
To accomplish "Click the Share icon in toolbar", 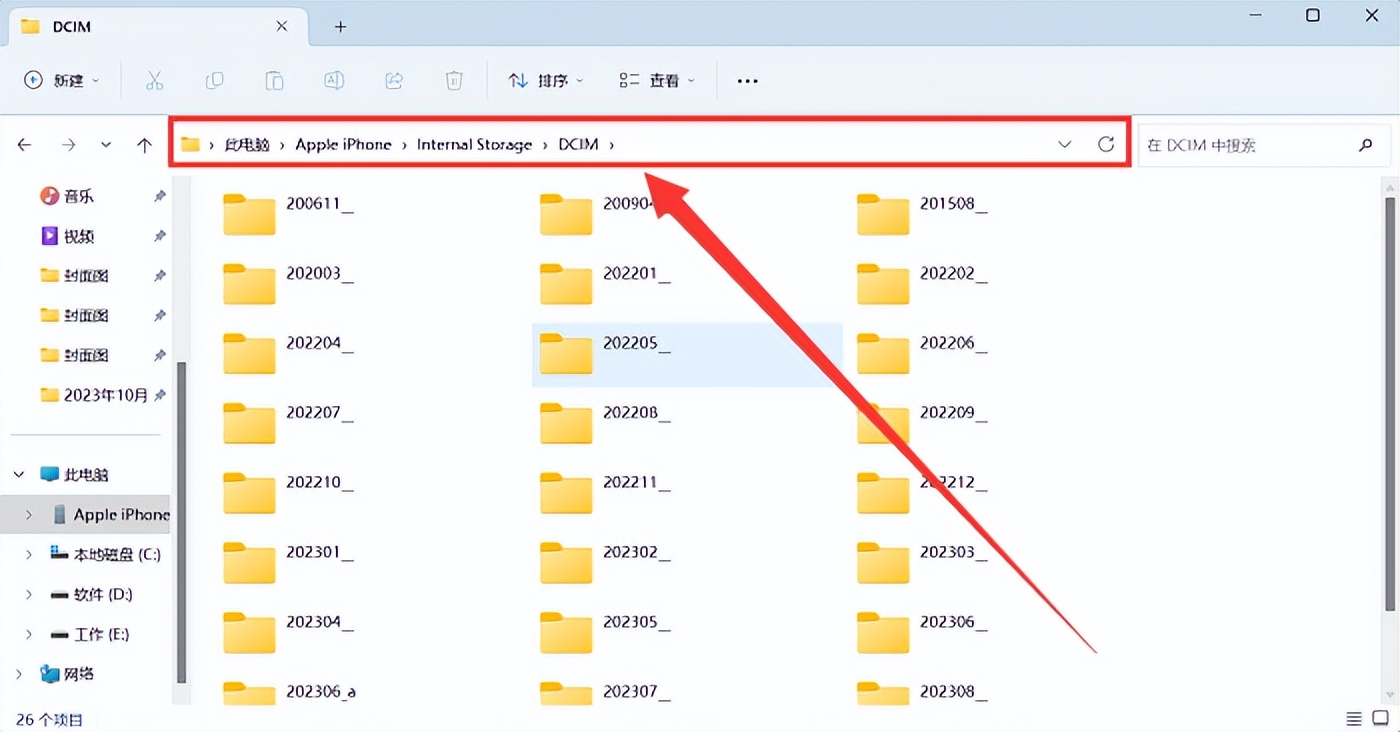I will tap(394, 81).
